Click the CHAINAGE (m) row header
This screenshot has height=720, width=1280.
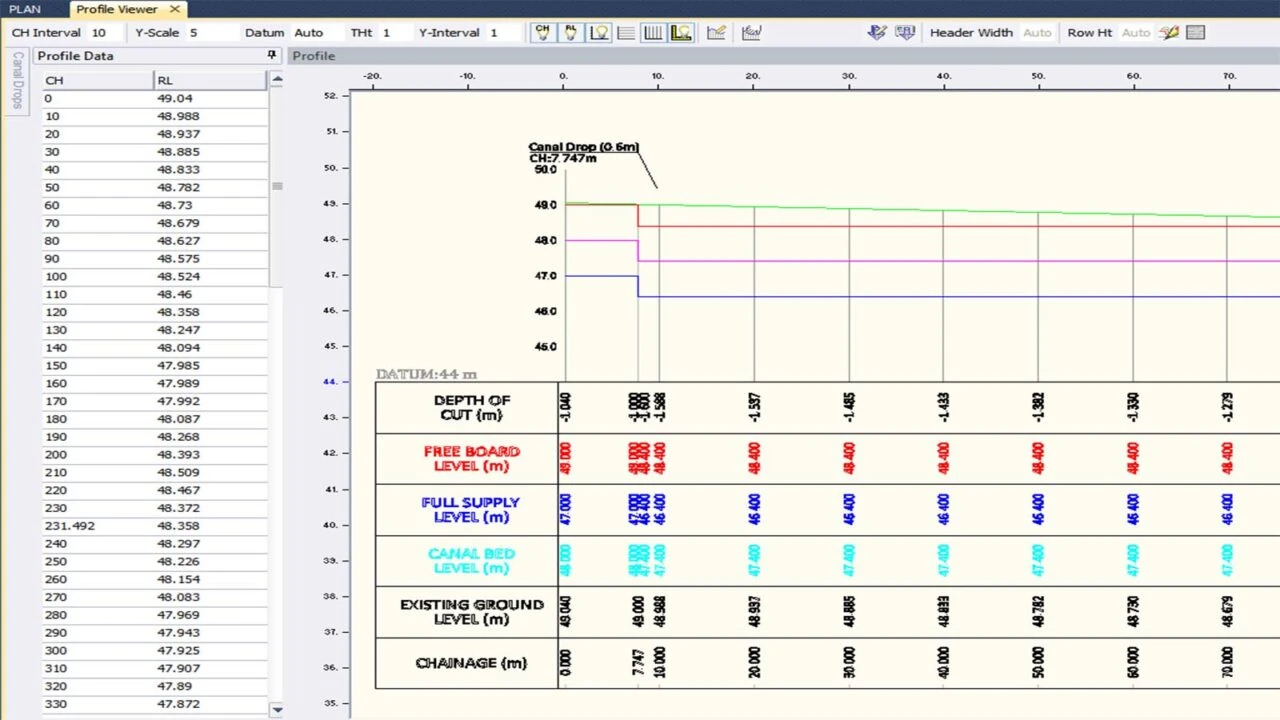466,662
